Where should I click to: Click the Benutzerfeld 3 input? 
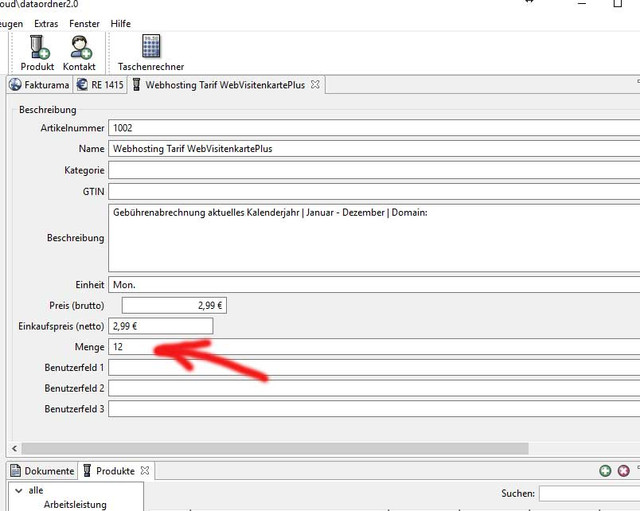point(374,409)
